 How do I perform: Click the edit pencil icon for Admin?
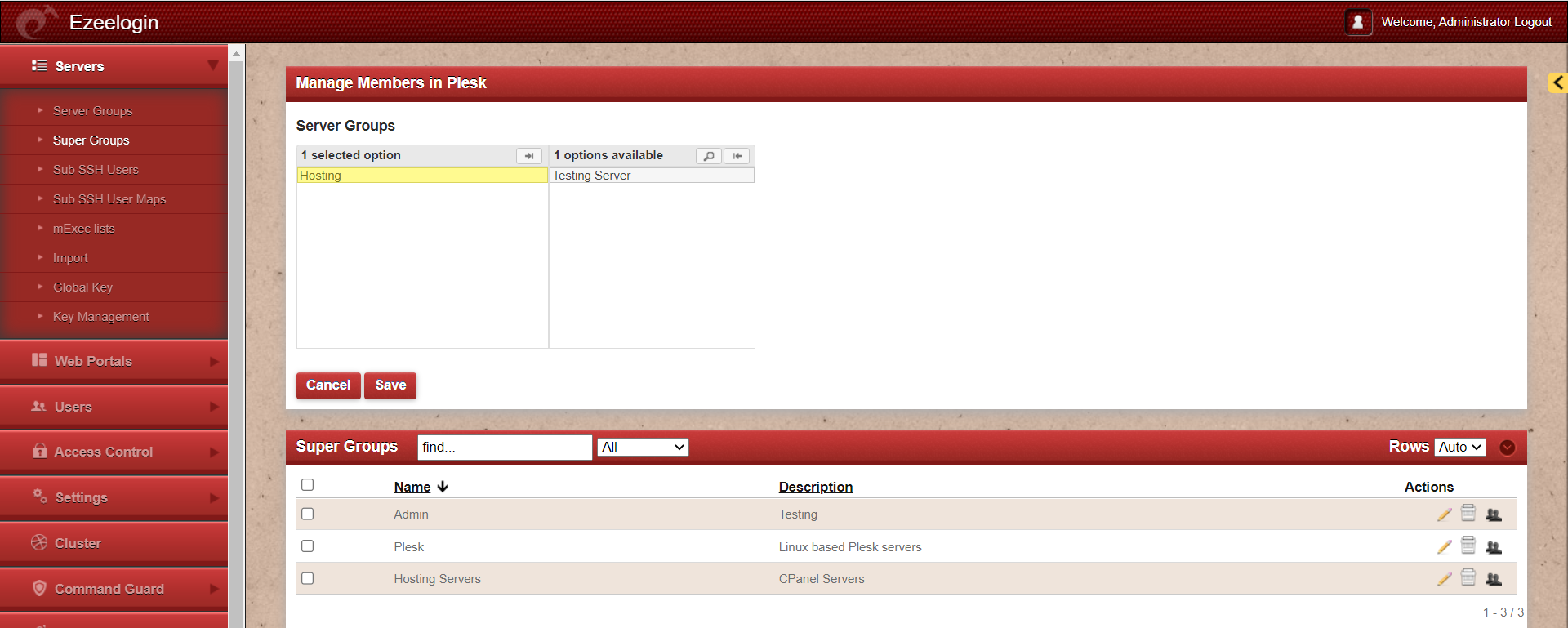[1444, 514]
